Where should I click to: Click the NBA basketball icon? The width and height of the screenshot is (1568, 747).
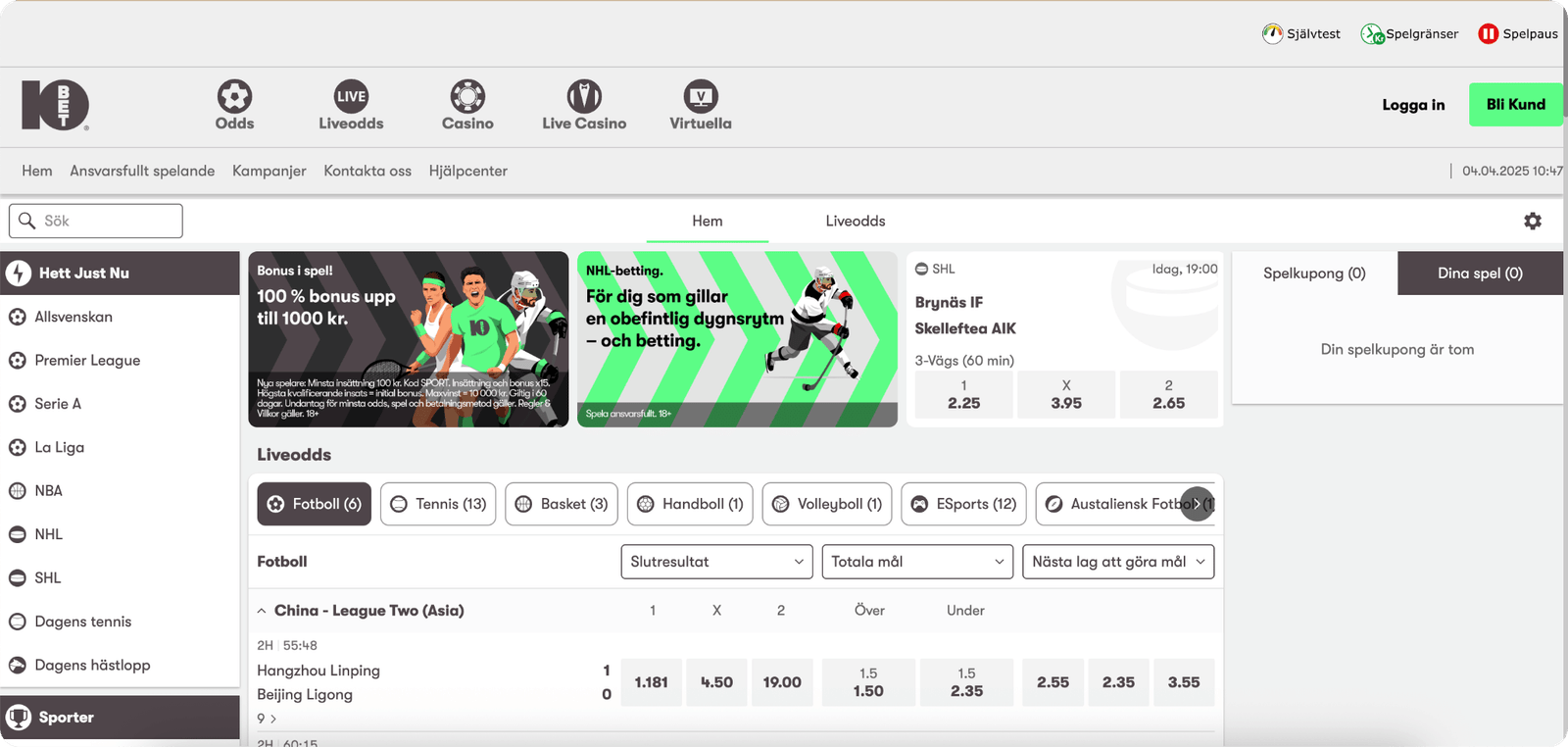pos(18,491)
